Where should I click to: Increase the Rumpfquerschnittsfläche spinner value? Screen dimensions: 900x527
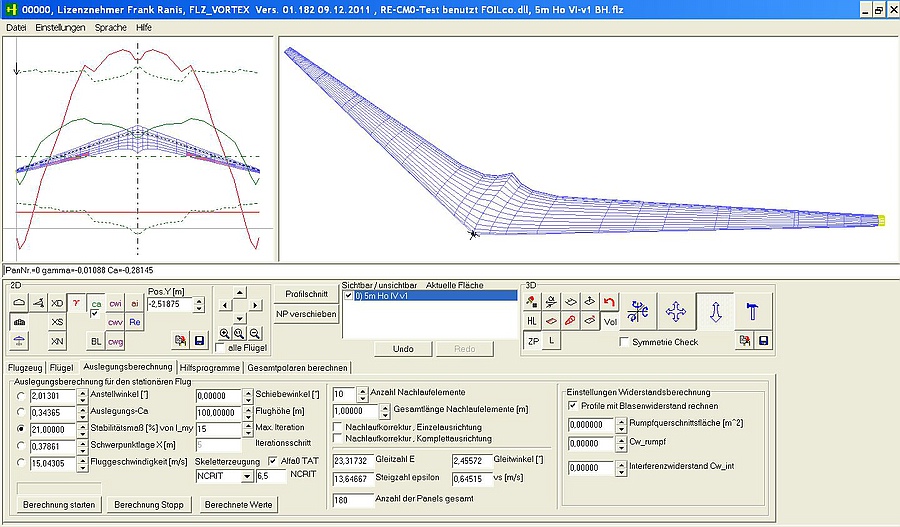(619, 419)
